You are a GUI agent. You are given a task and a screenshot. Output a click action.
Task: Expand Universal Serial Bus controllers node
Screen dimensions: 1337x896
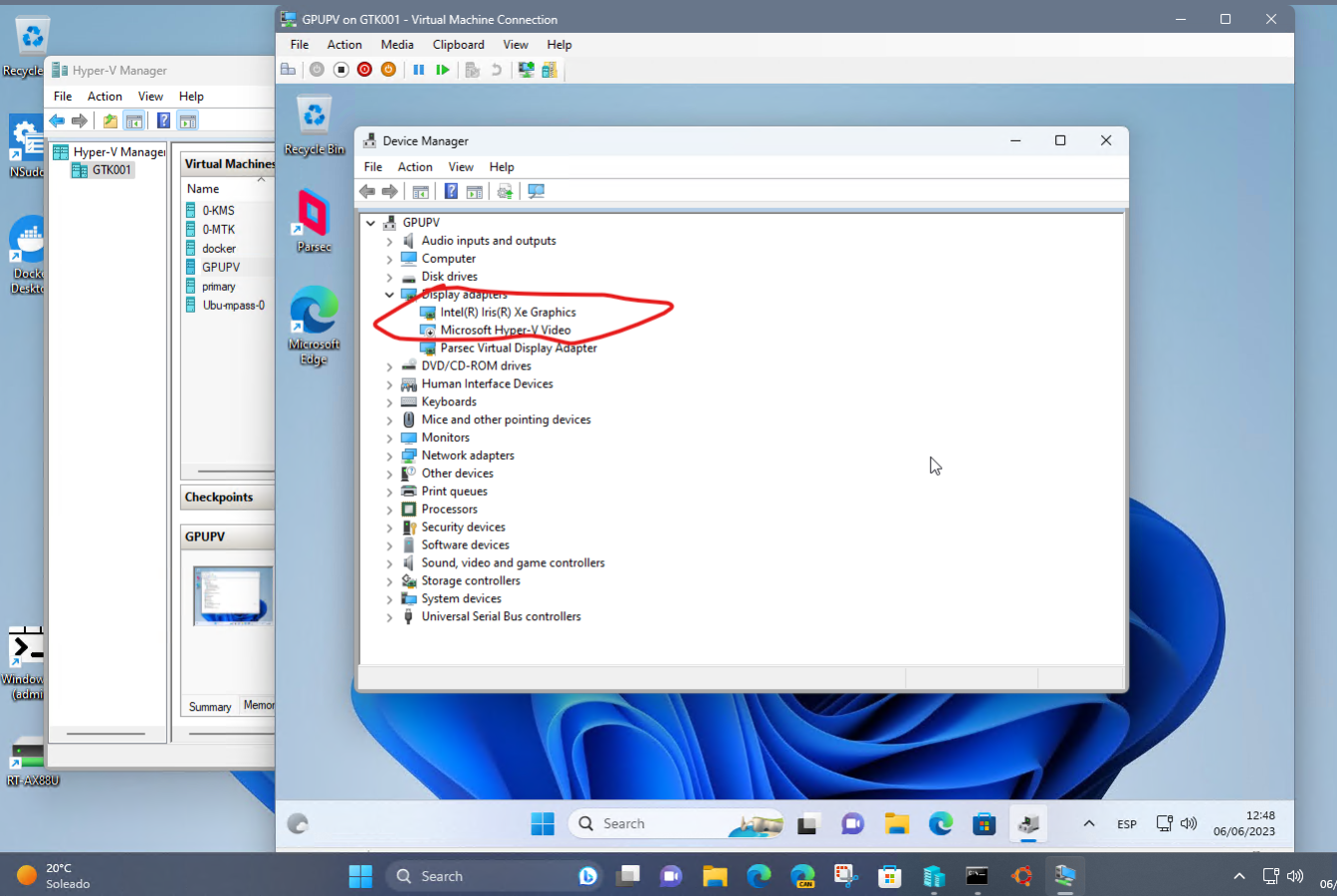pos(389,617)
